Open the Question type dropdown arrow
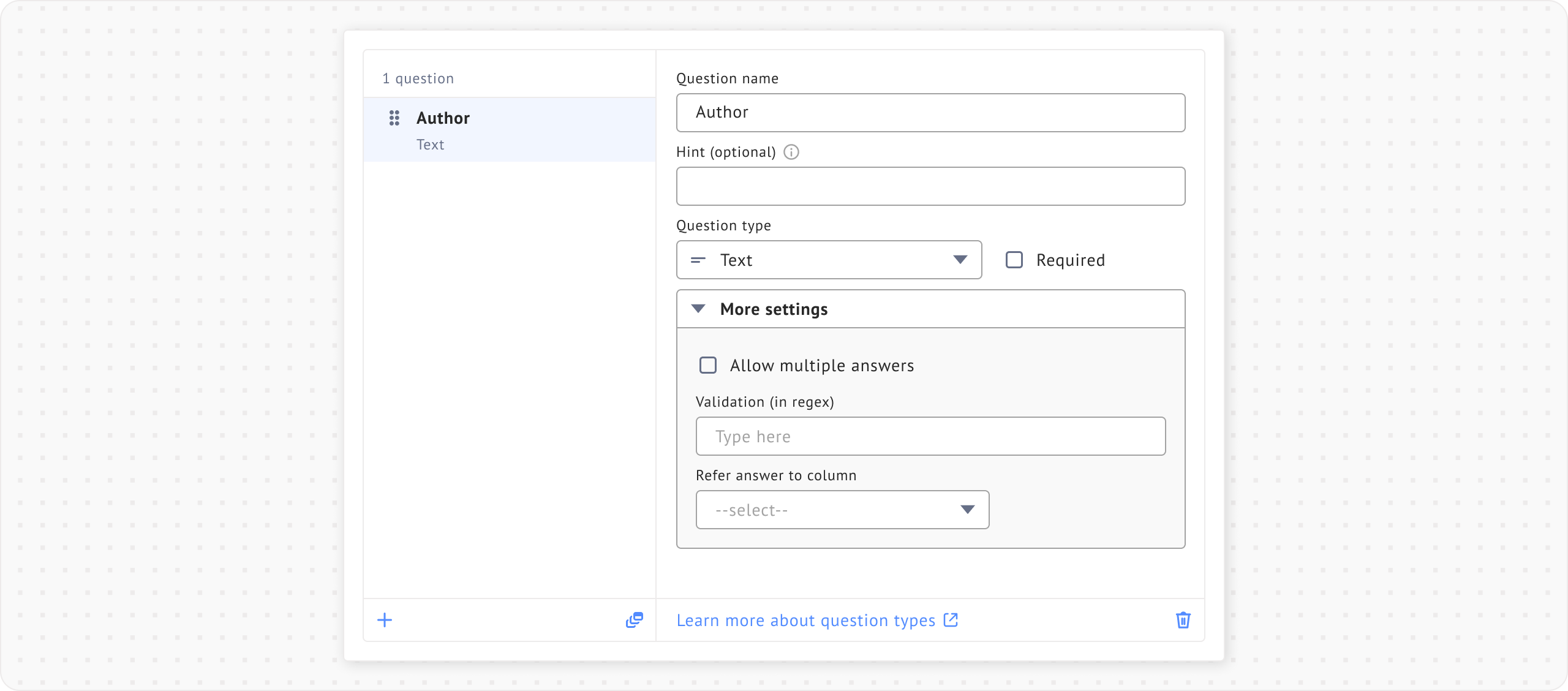 pyautogui.click(x=960, y=260)
